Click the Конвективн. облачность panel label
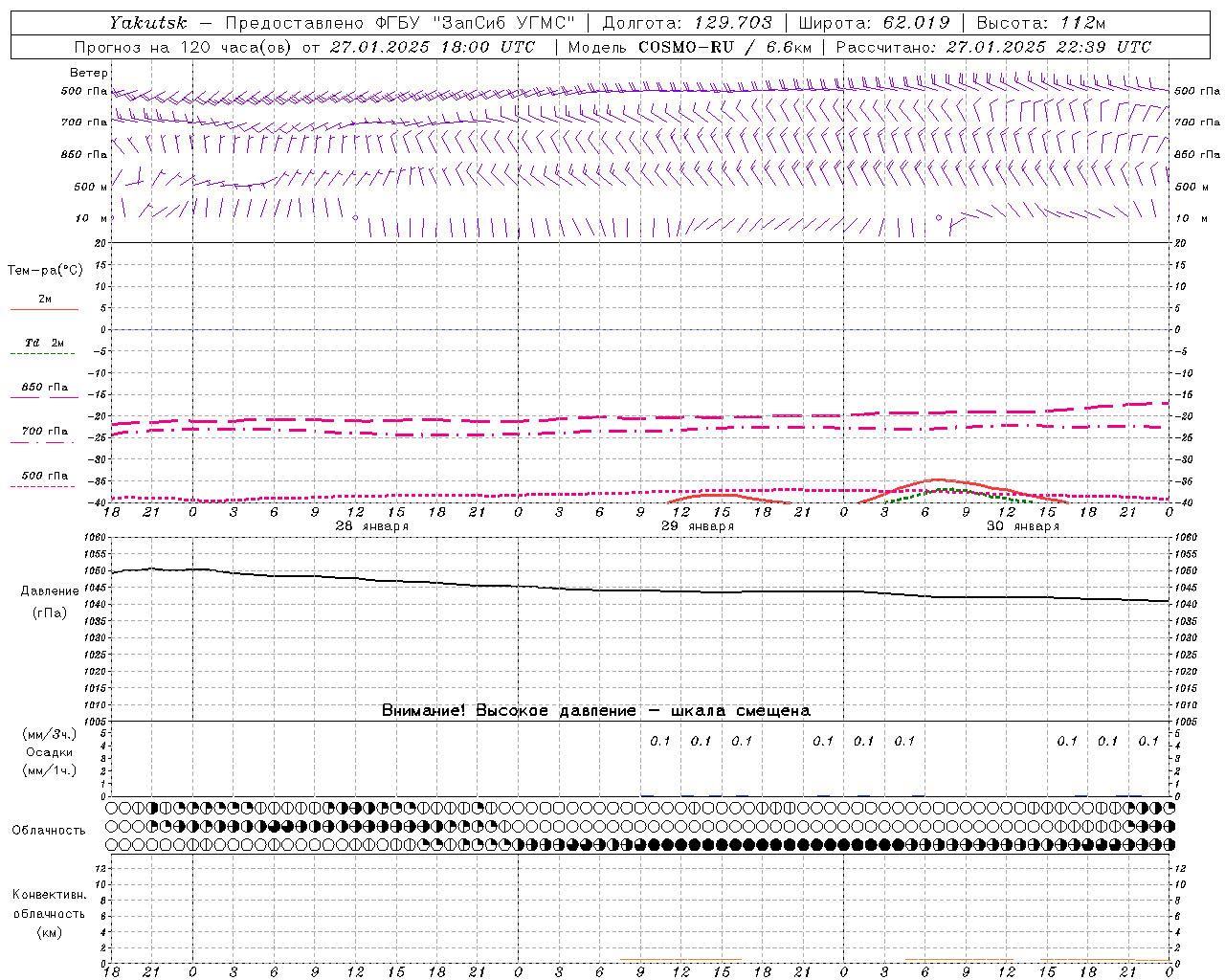The height and width of the screenshot is (980, 1225). [x=49, y=904]
